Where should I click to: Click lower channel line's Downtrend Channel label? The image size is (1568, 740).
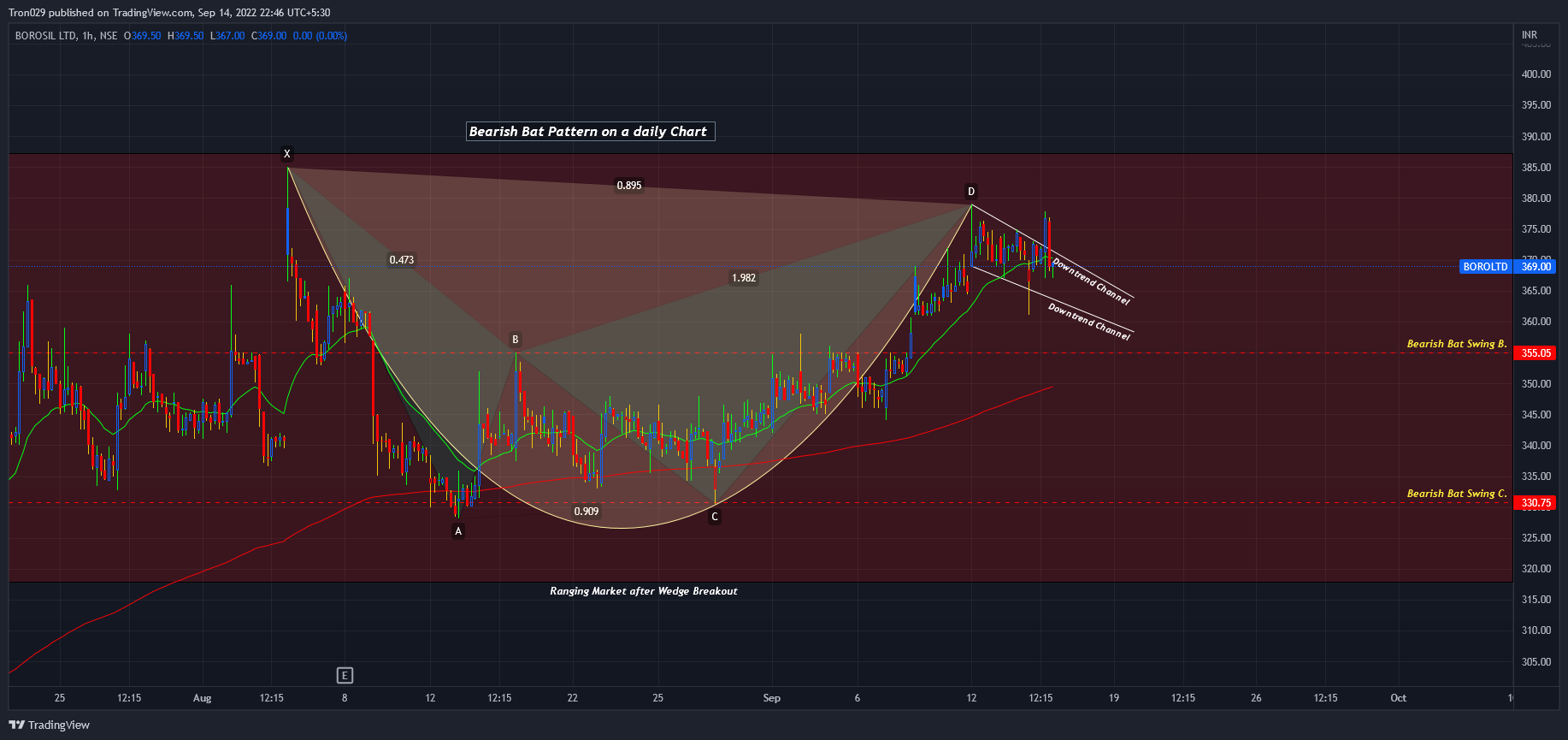(x=1089, y=322)
